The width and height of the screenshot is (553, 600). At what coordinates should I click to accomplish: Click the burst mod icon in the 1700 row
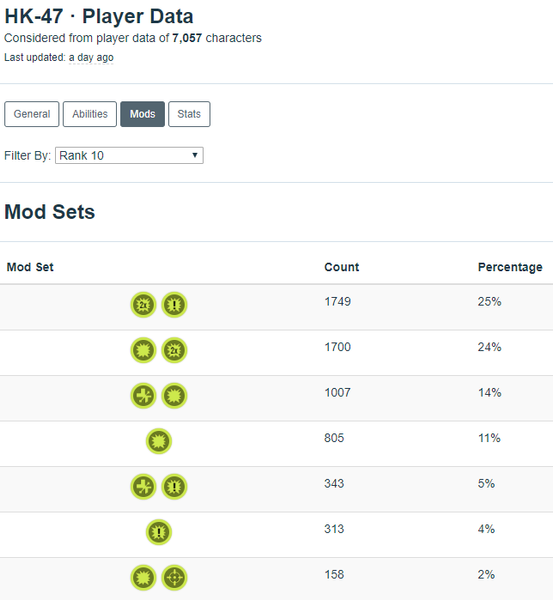144,350
